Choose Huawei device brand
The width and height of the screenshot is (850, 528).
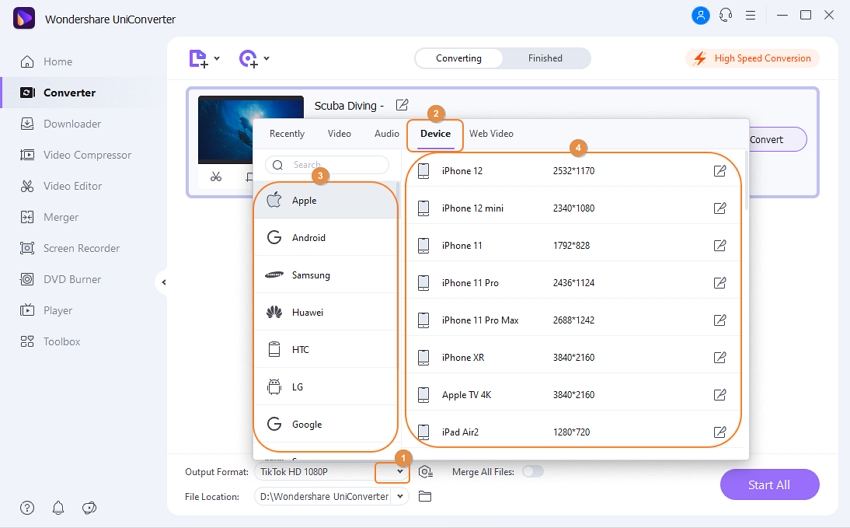[x=326, y=313]
